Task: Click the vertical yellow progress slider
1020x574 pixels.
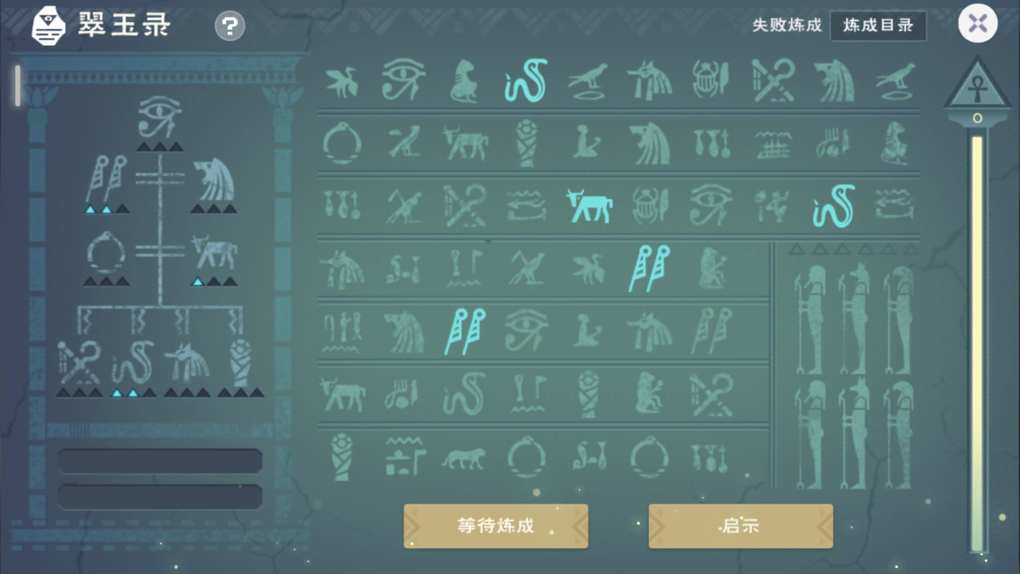Action: 977,344
